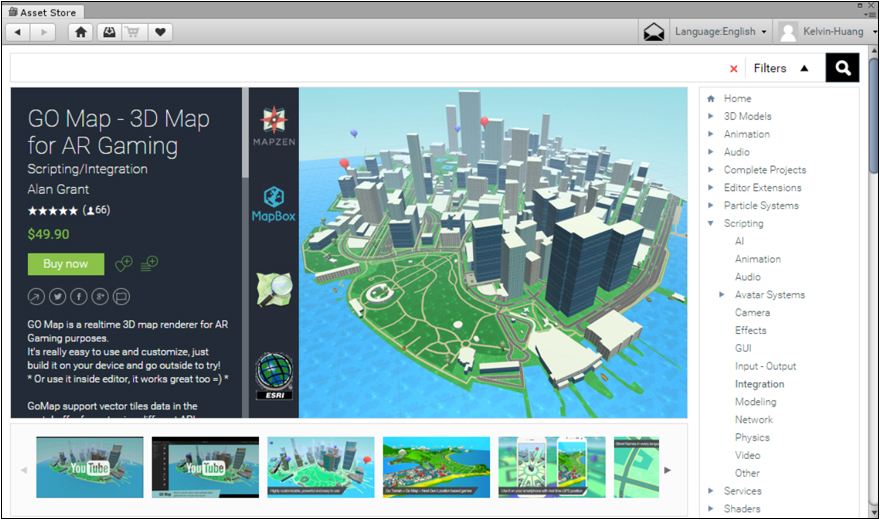Open the shopping cart icon

point(133,32)
